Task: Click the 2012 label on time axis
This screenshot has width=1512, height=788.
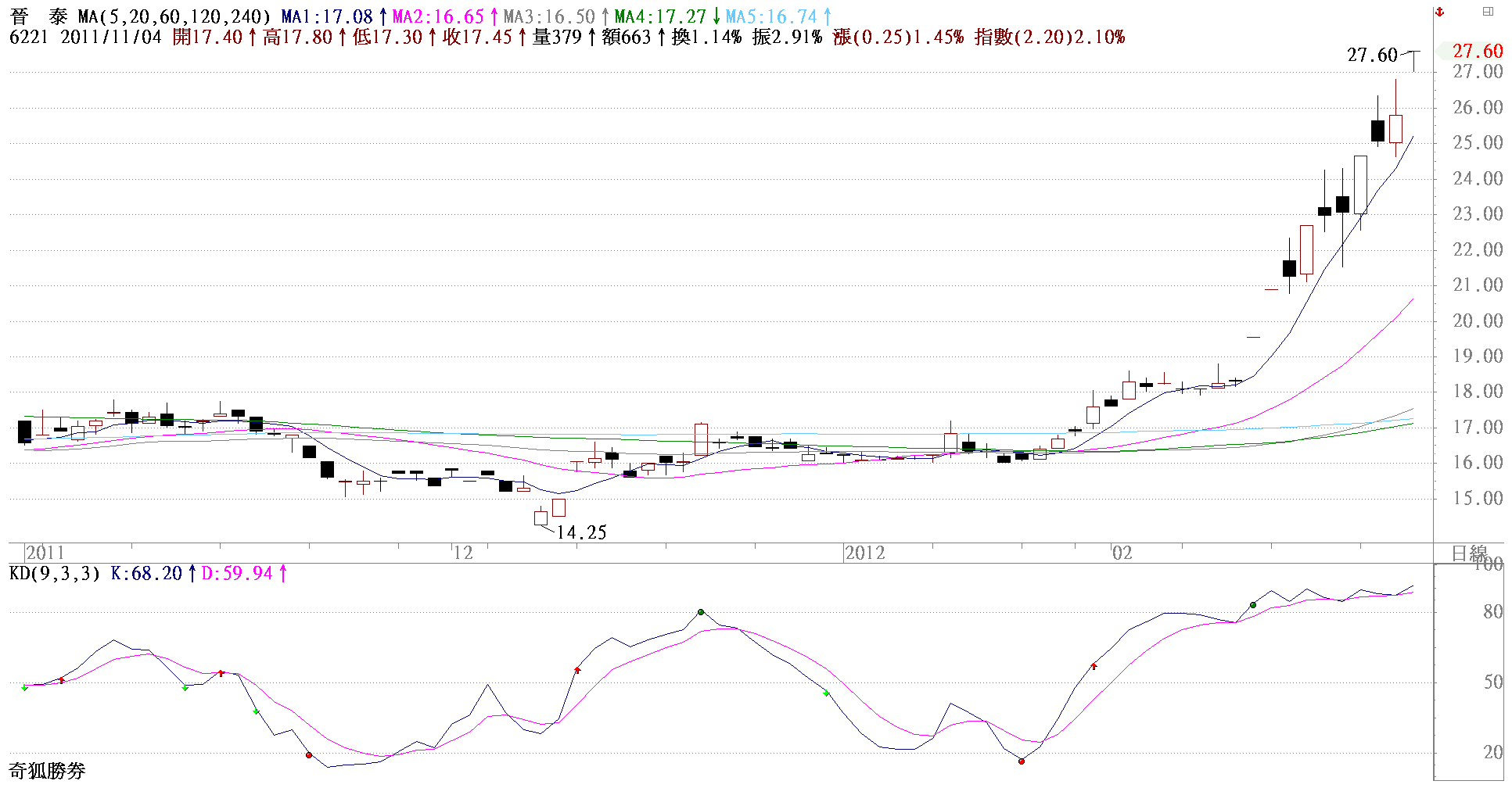Action: pos(865,553)
